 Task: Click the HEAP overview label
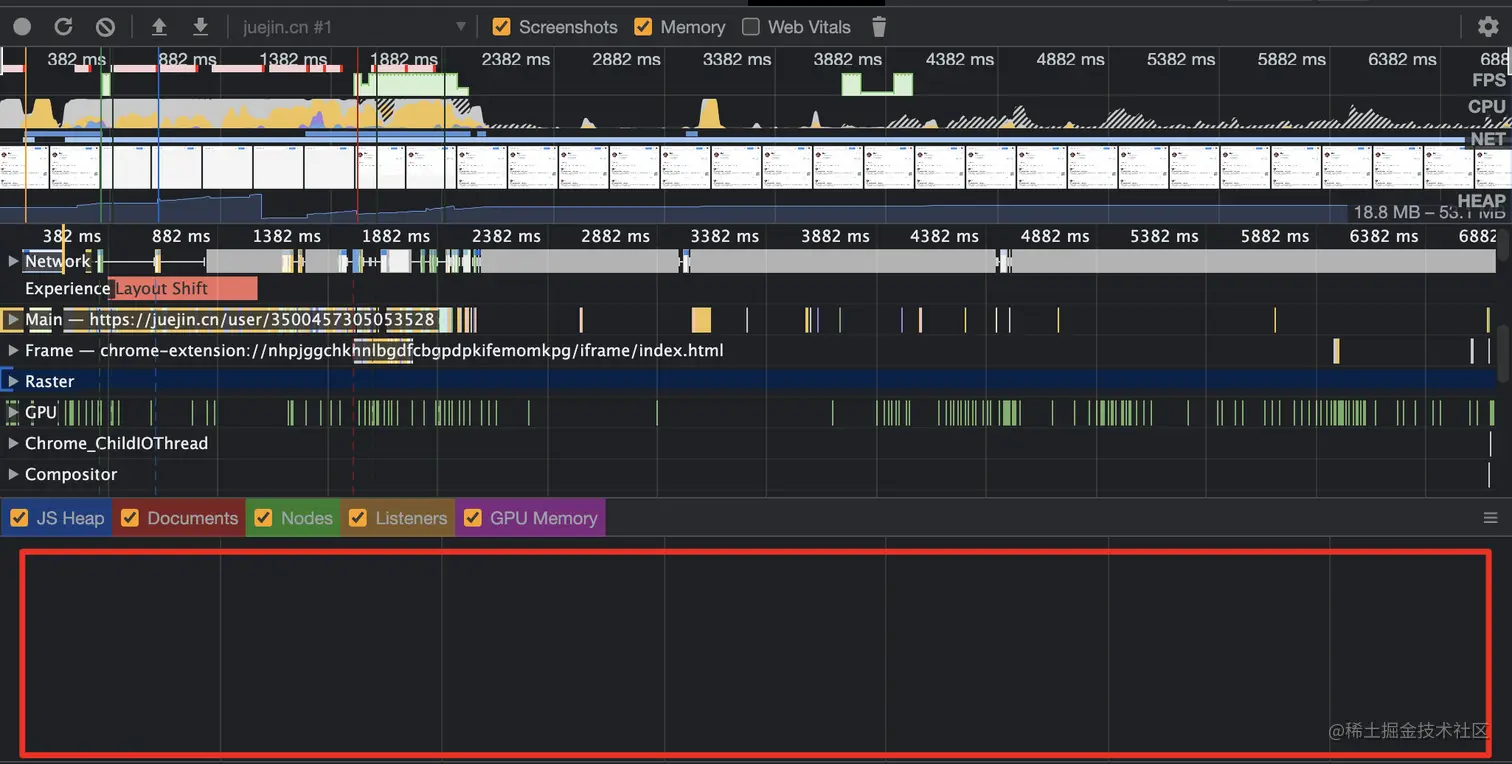click(1481, 200)
